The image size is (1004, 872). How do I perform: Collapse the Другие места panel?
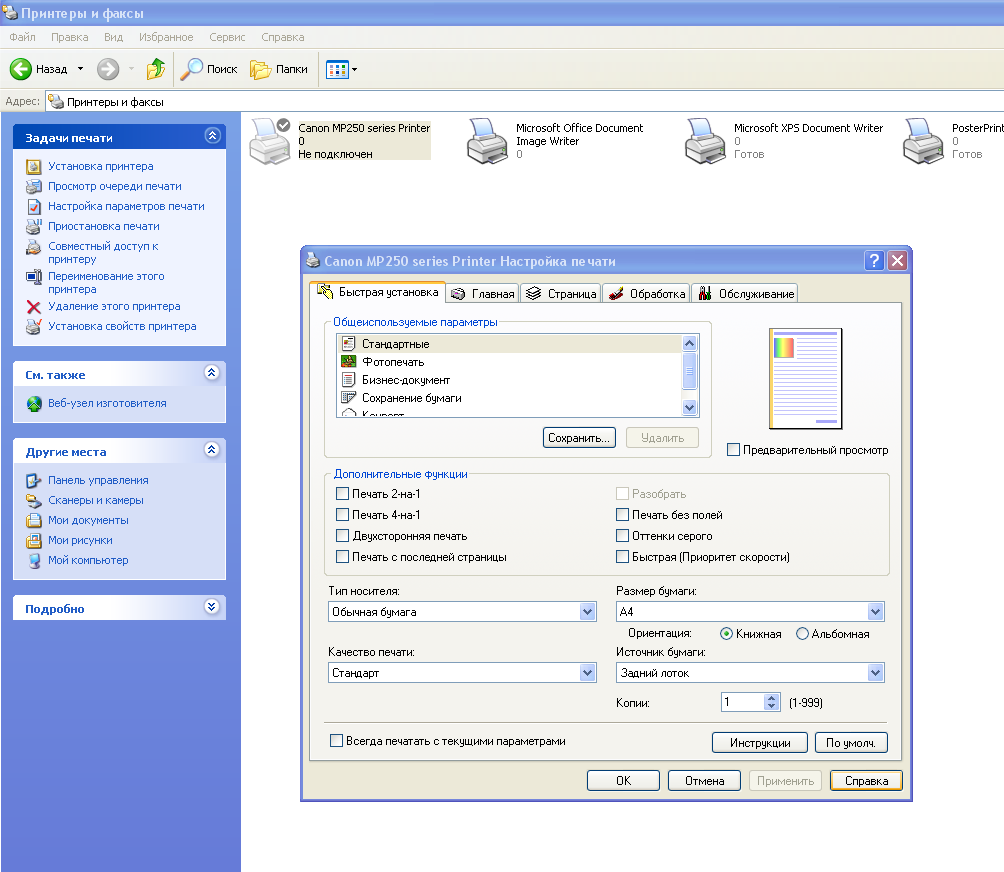point(212,449)
